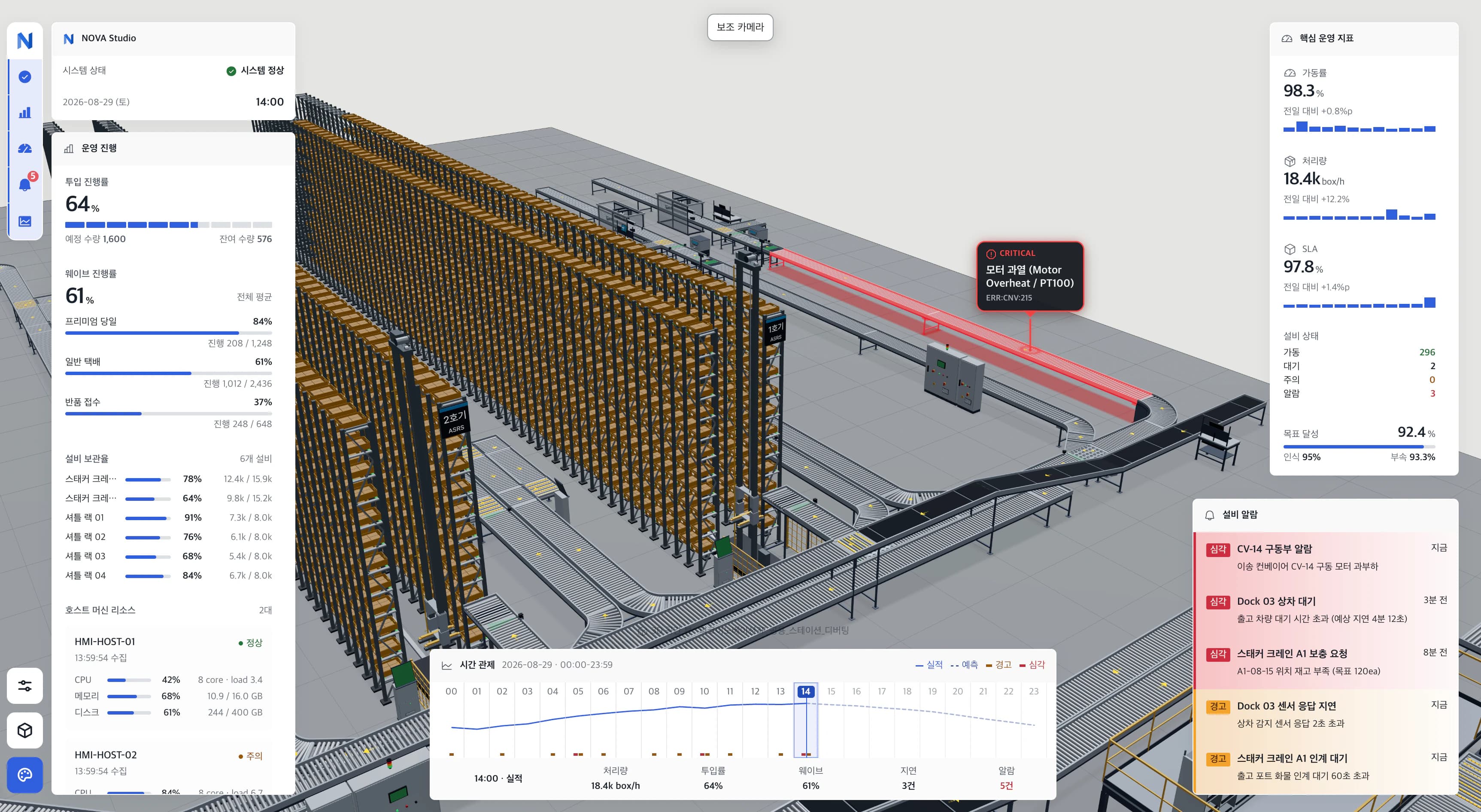The width and height of the screenshot is (1481, 812).
Task: Click the HMI-HOST-02 host card title
Action: tap(105, 755)
